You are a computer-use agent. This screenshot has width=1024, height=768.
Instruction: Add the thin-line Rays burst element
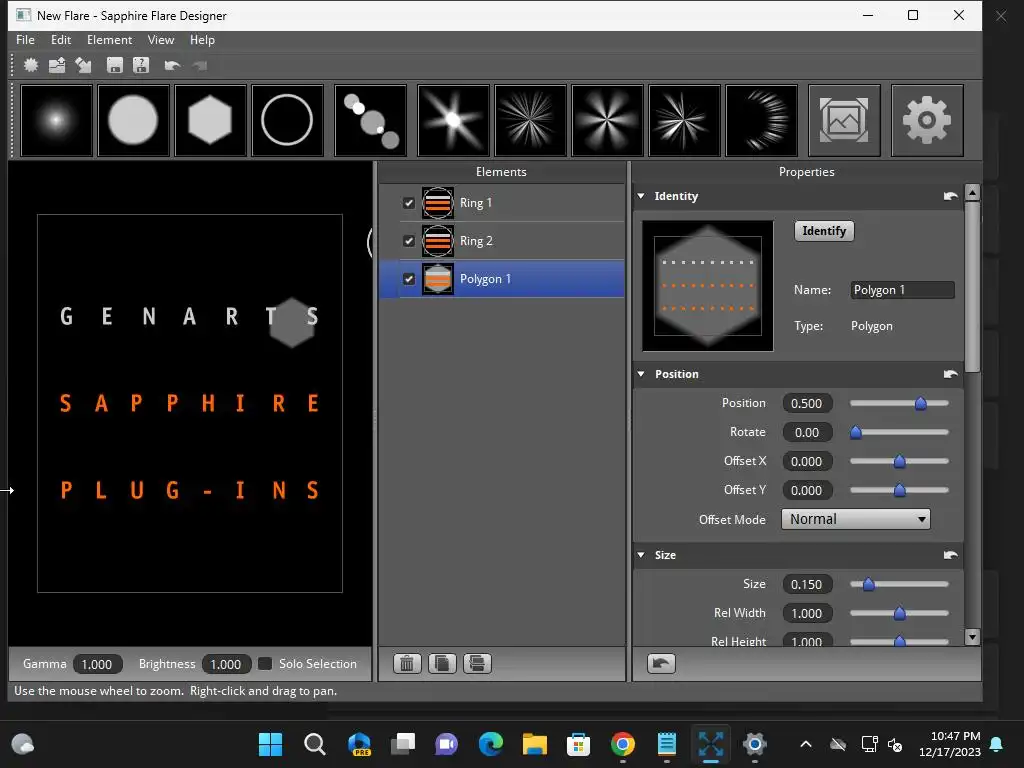point(530,120)
